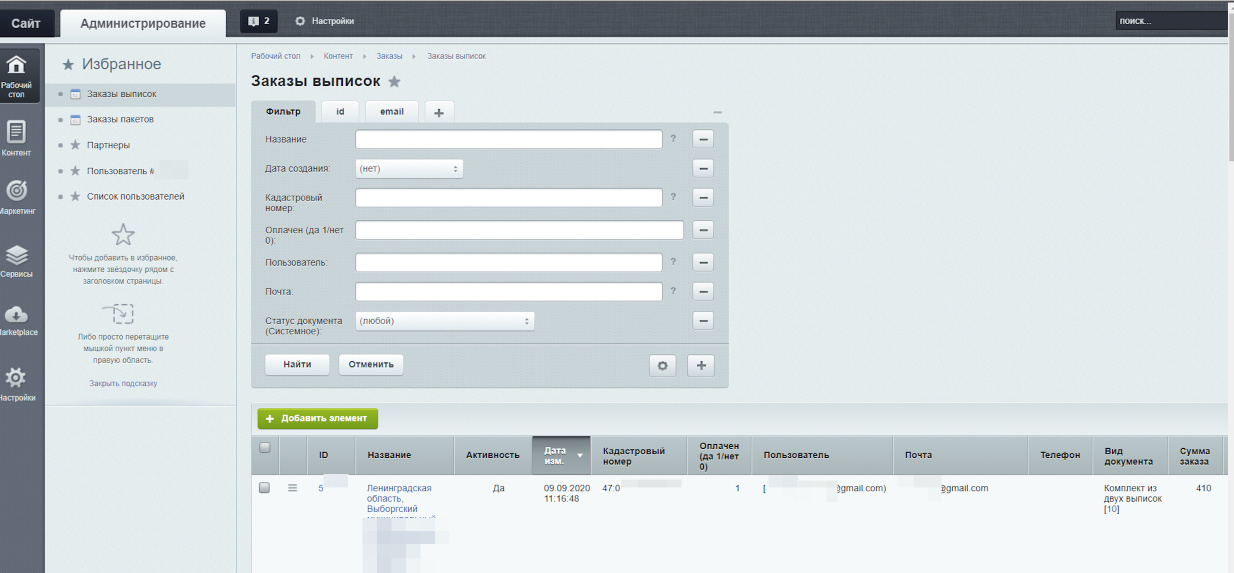Go to Контент breadcrumb
1234x573 pixels.
[x=338, y=56]
